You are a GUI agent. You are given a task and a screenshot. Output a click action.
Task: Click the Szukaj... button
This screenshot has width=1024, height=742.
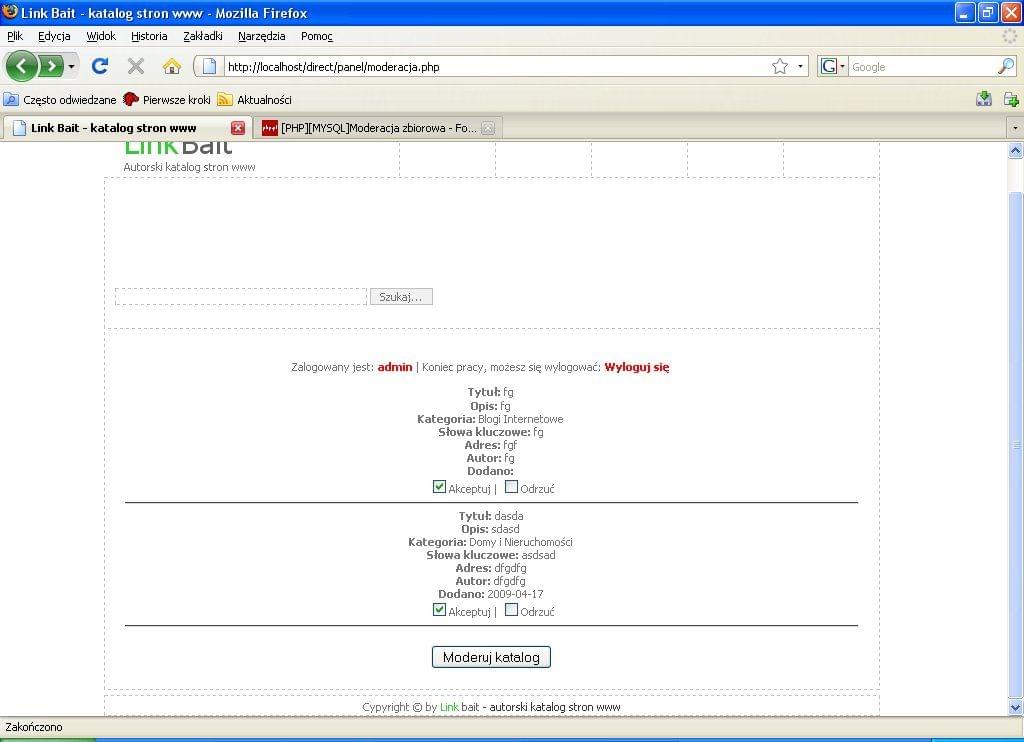401,297
